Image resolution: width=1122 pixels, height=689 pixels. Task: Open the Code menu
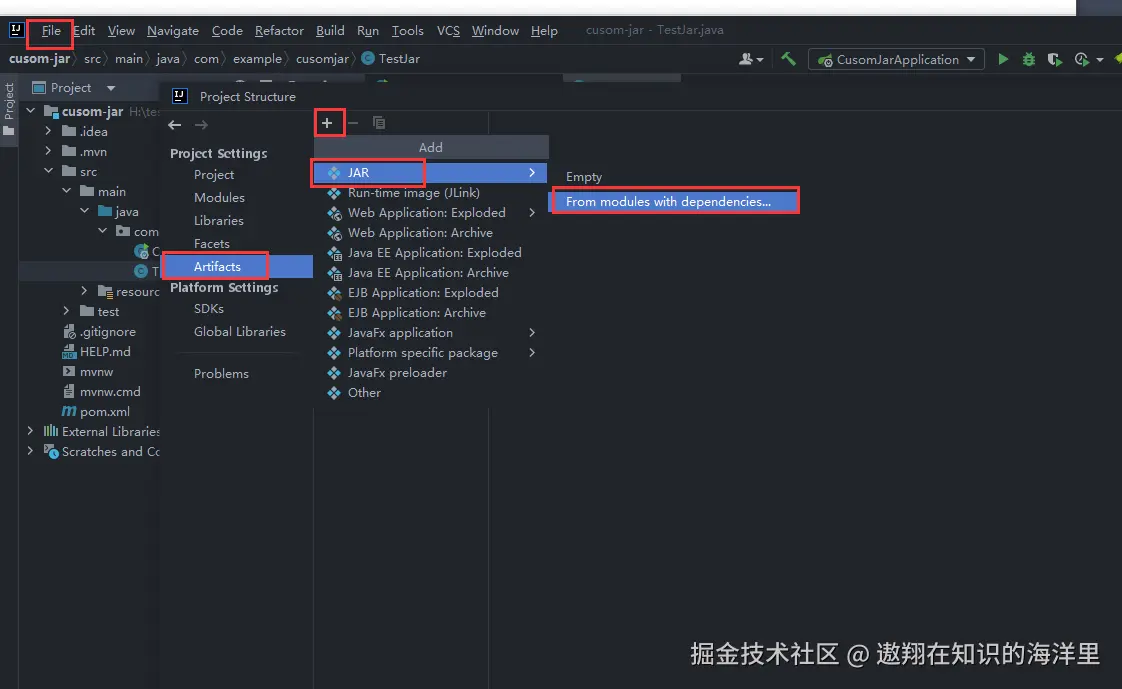[227, 31]
